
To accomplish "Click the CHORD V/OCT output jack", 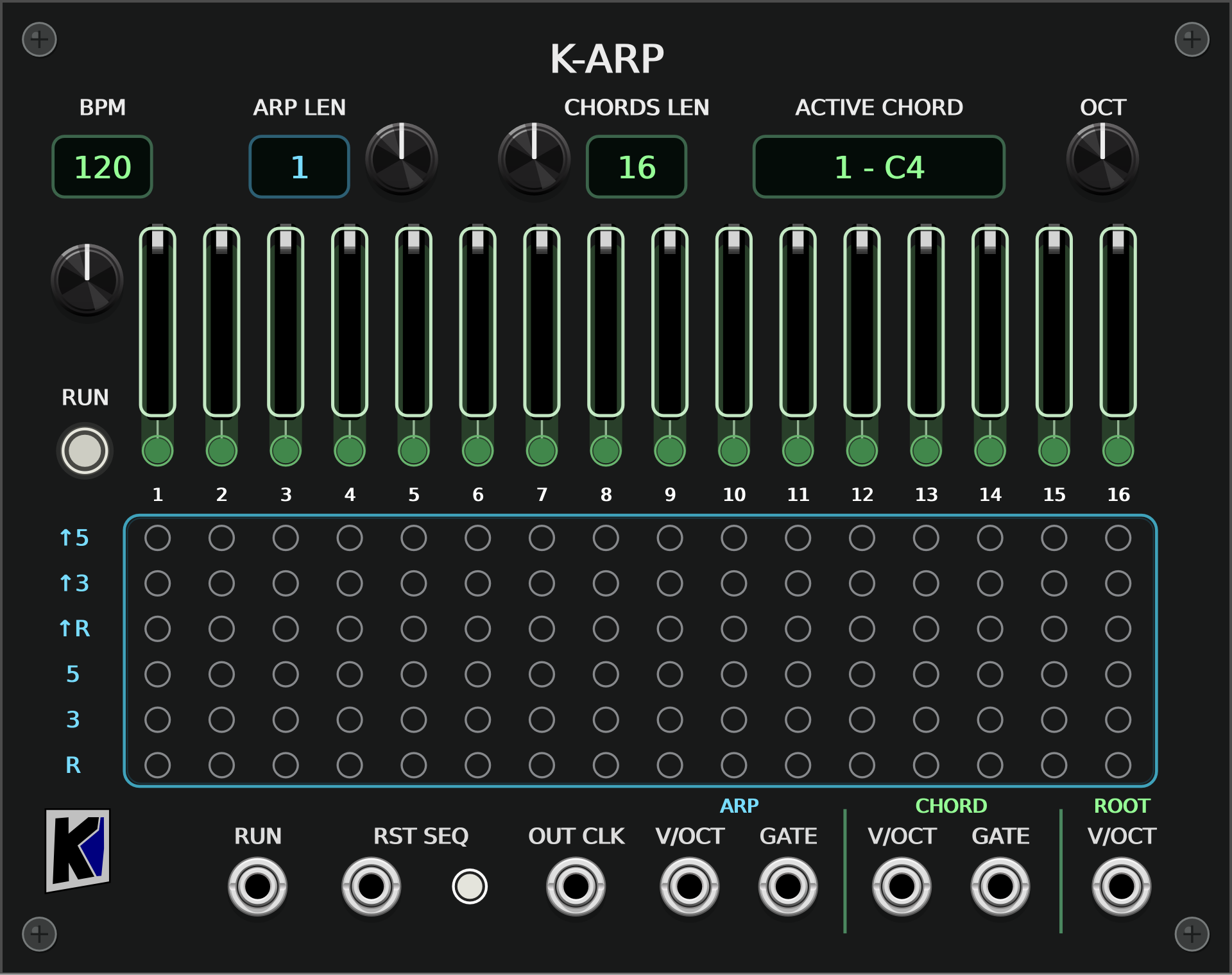I will [x=902, y=886].
